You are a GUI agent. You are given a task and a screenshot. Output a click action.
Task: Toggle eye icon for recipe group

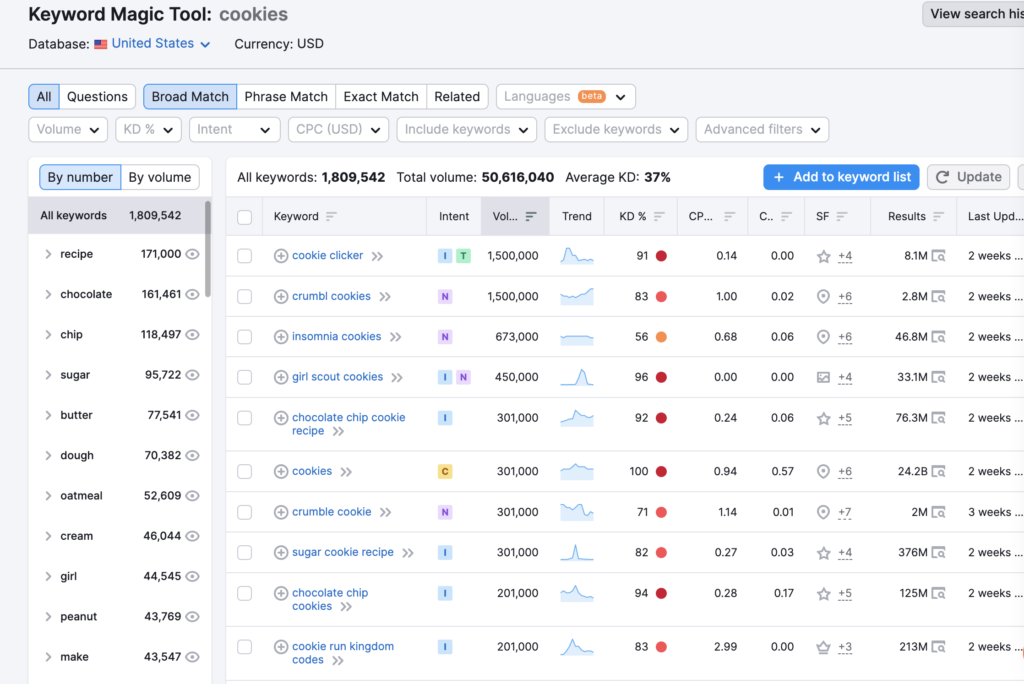click(192, 254)
